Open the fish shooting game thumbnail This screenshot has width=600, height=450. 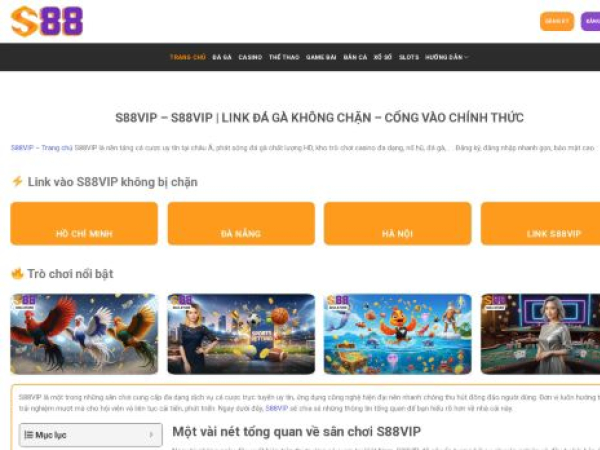click(x=398, y=334)
